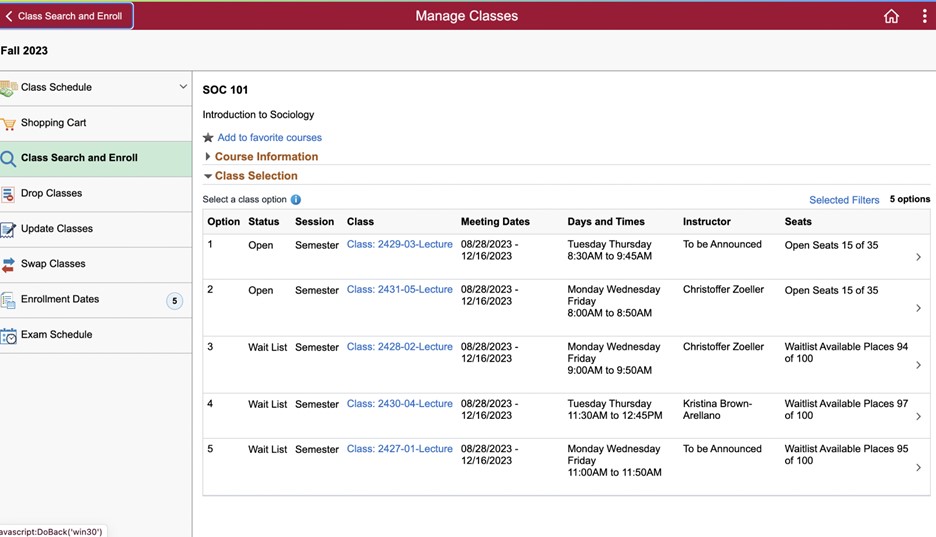This screenshot has width=936, height=537.
Task: Click the Drop Classes icon
Action: click(x=9, y=194)
